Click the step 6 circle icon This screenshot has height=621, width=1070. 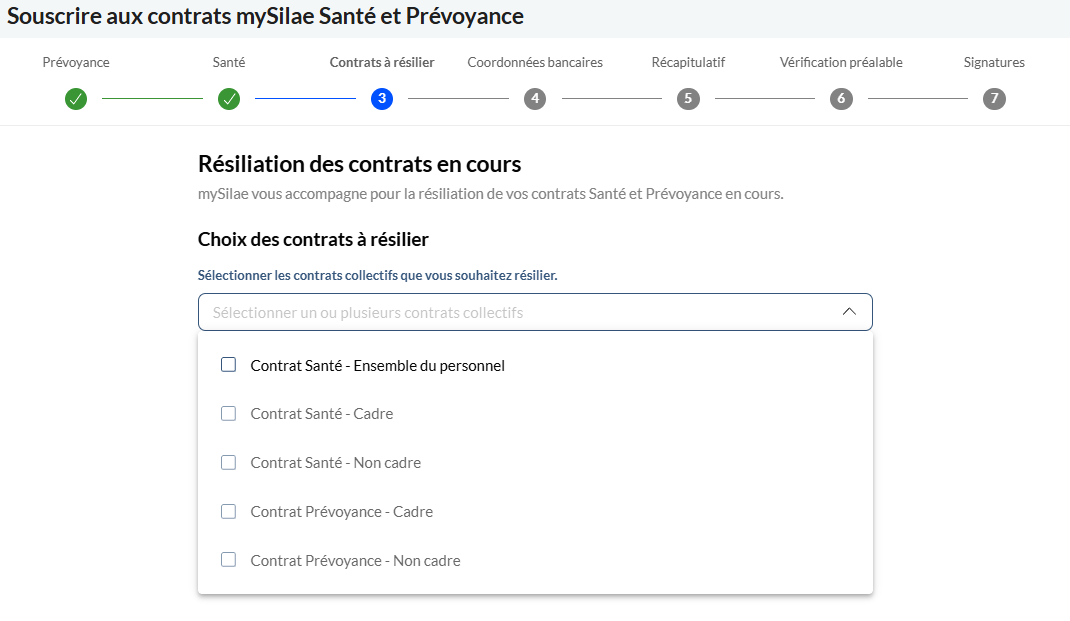tap(841, 99)
